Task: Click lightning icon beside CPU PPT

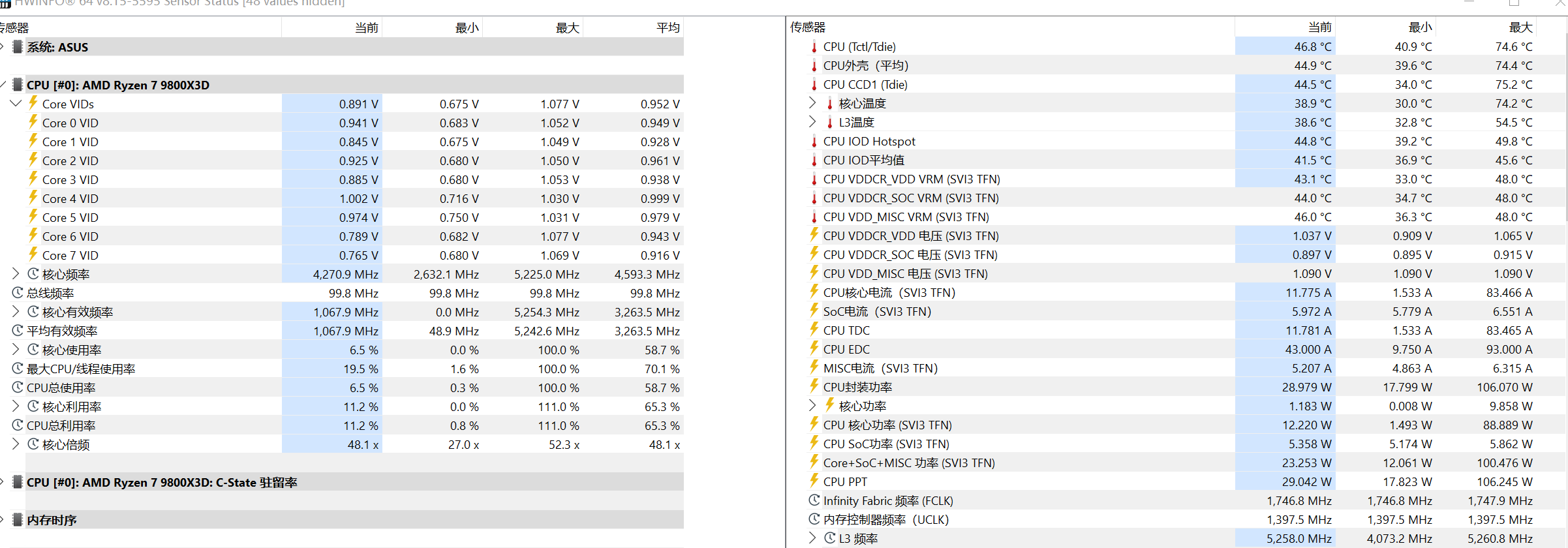Action: pyautogui.click(x=814, y=481)
